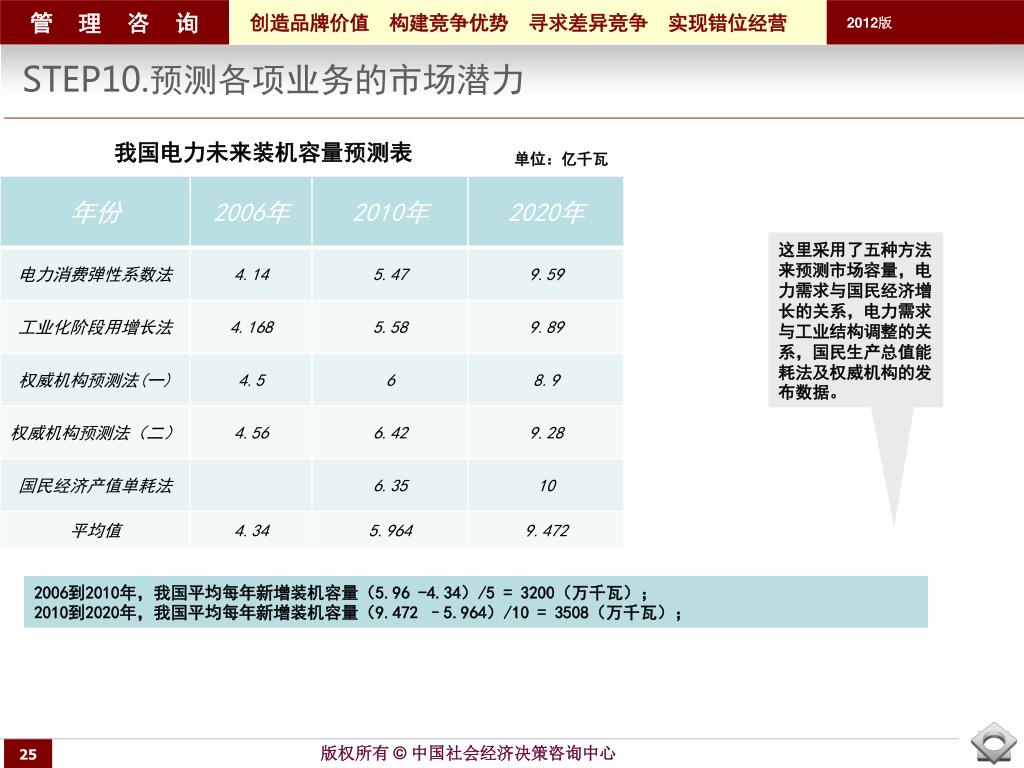Click the cell value 4.14
The width and height of the screenshot is (1024, 768).
pyautogui.click(x=252, y=274)
